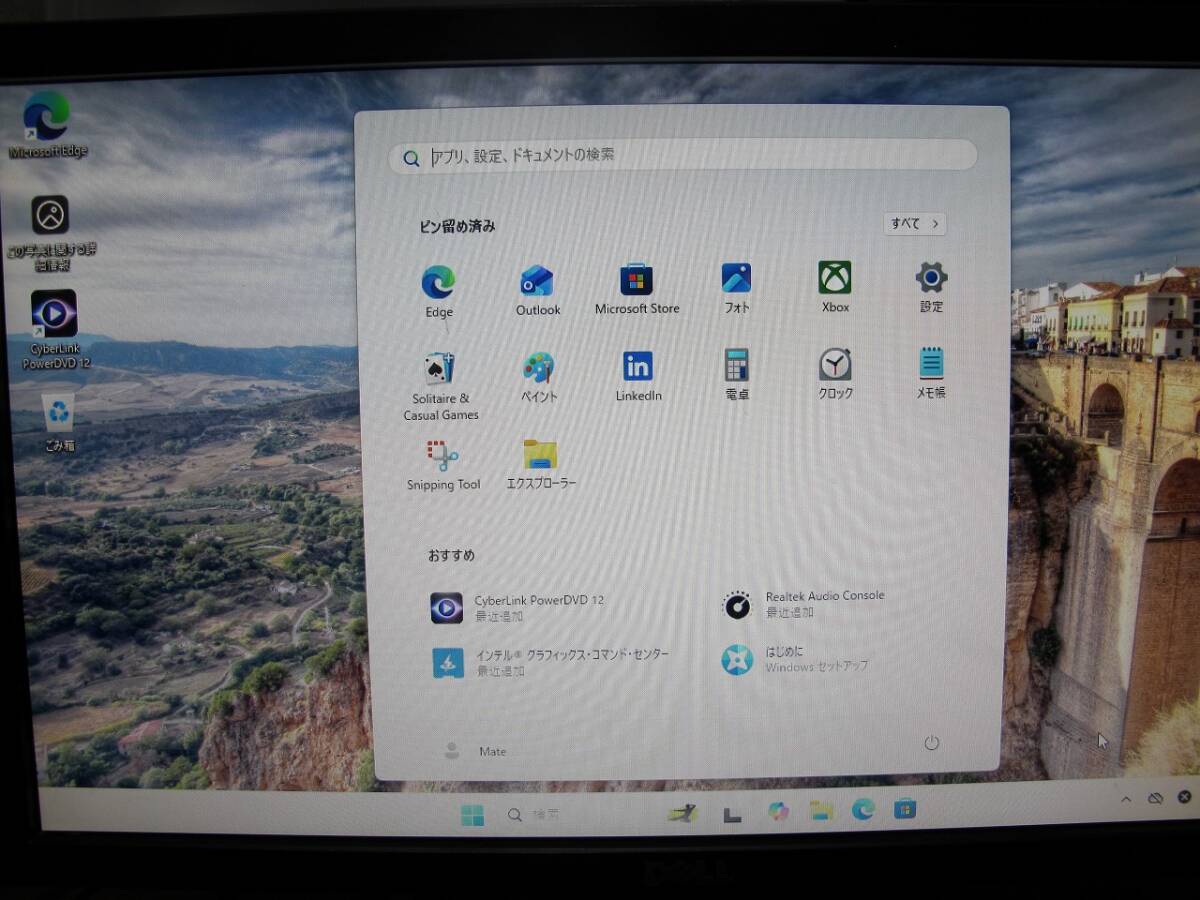This screenshot has width=1200, height=900.
Task: Click the Start menu search field
Action: (682, 156)
